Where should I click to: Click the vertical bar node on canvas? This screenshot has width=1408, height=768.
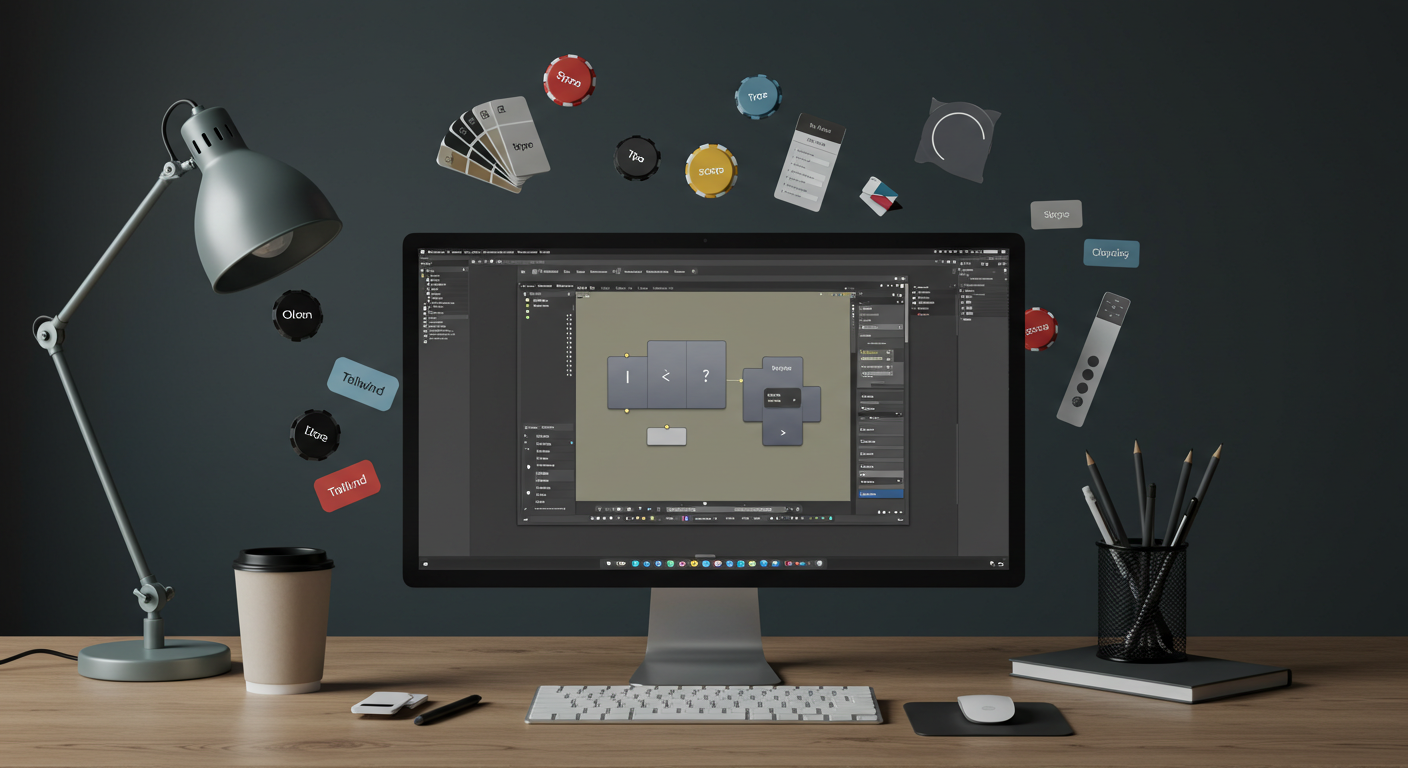pos(627,377)
